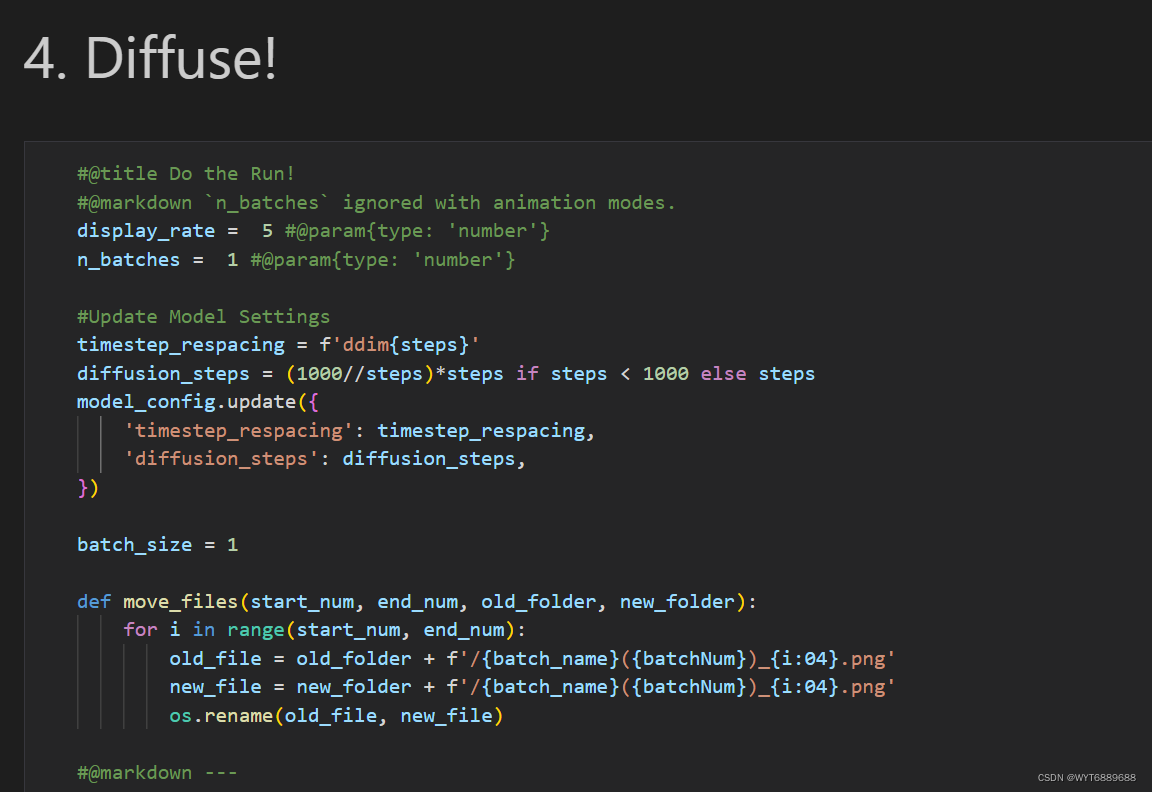Click the diffusion_steps assignment variable
Image resolution: width=1152 pixels, height=792 pixels.
click(163, 374)
